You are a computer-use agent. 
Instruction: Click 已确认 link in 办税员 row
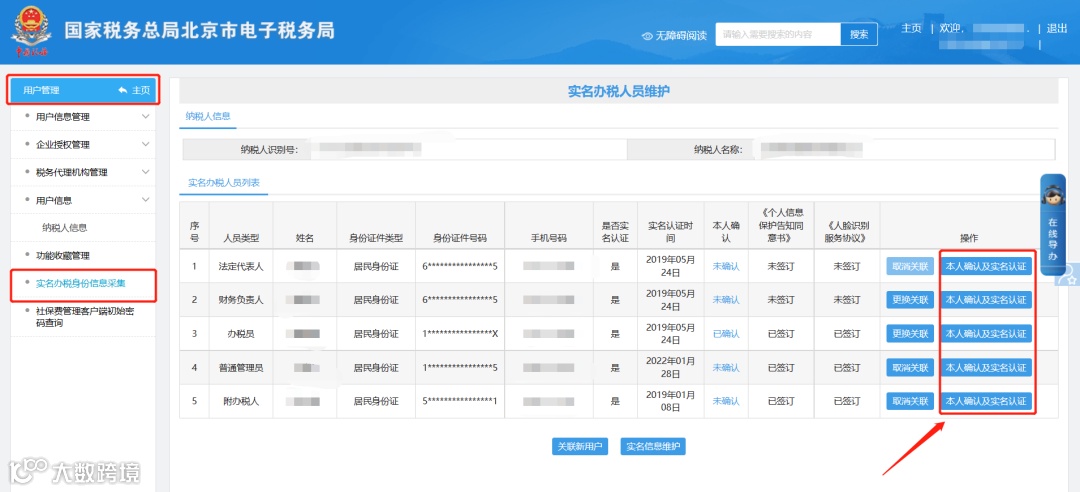[x=726, y=334]
